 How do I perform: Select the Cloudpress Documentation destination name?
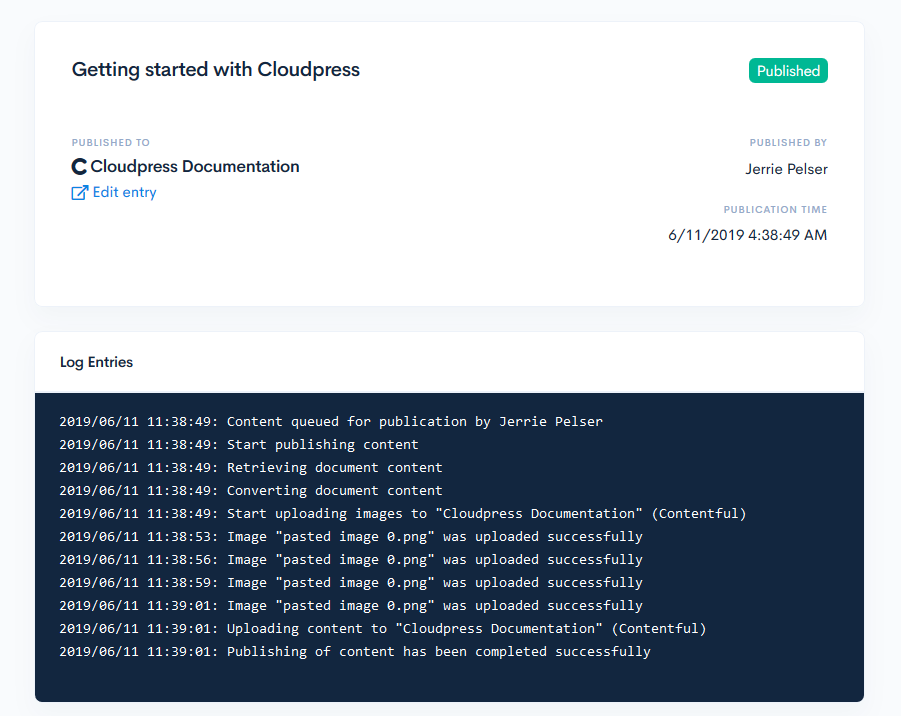(x=195, y=167)
